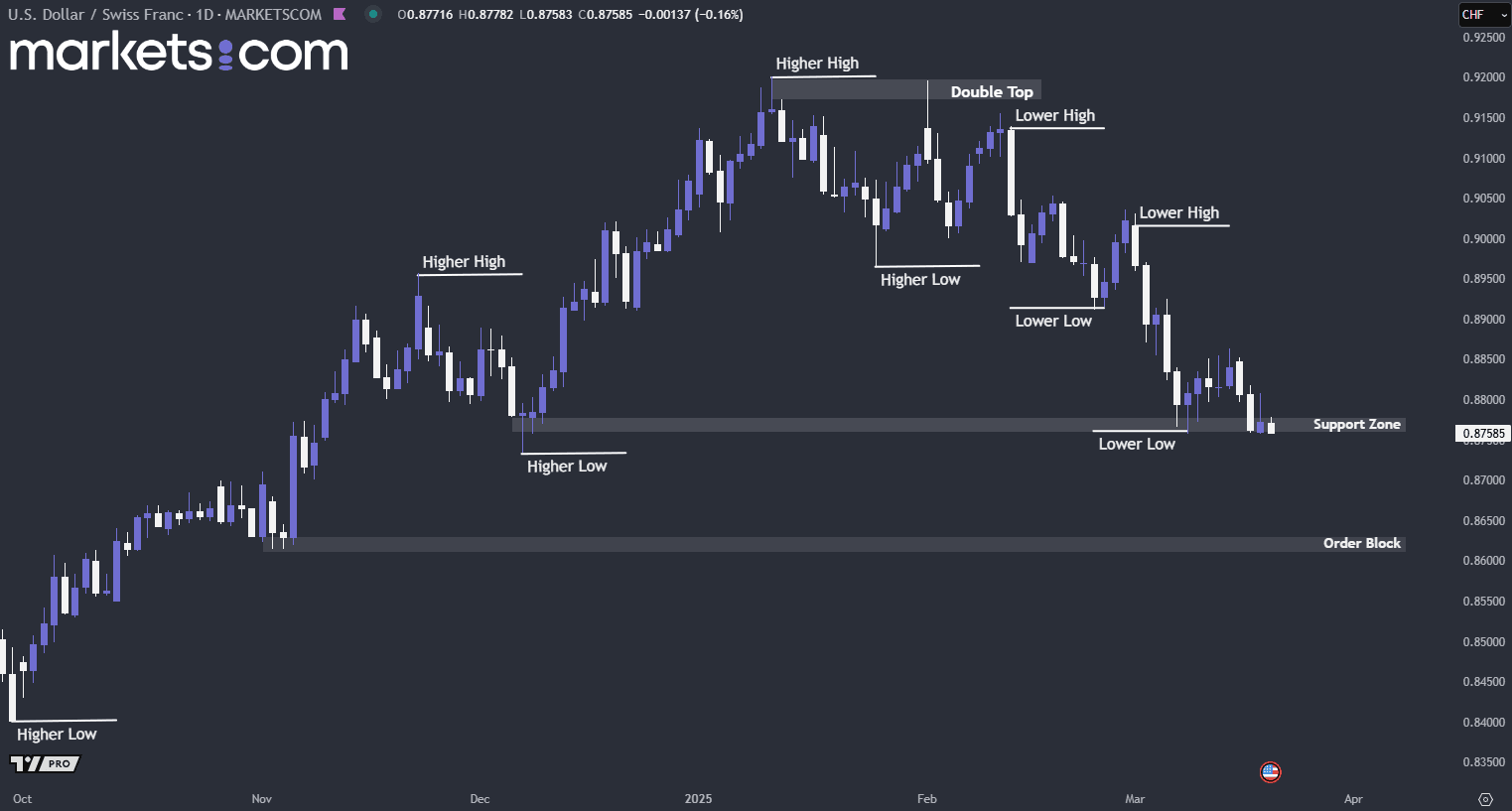Click the 2025 marker on time axis
The width and height of the screenshot is (1512, 811).
(x=698, y=799)
